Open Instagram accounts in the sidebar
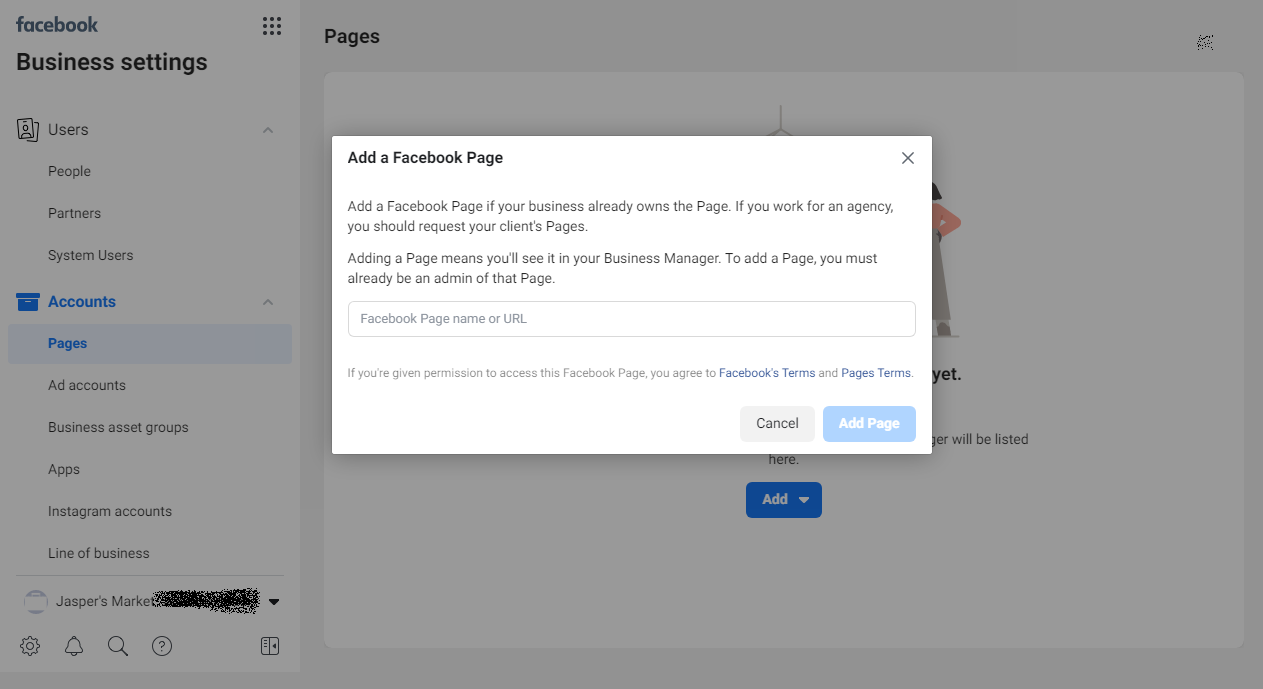The width and height of the screenshot is (1263, 689). tap(110, 511)
